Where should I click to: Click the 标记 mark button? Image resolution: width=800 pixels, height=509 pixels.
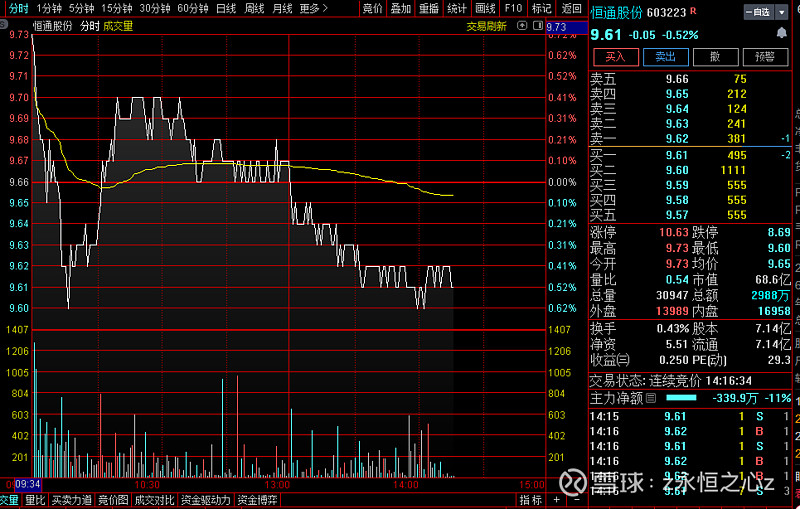click(x=541, y=9)
